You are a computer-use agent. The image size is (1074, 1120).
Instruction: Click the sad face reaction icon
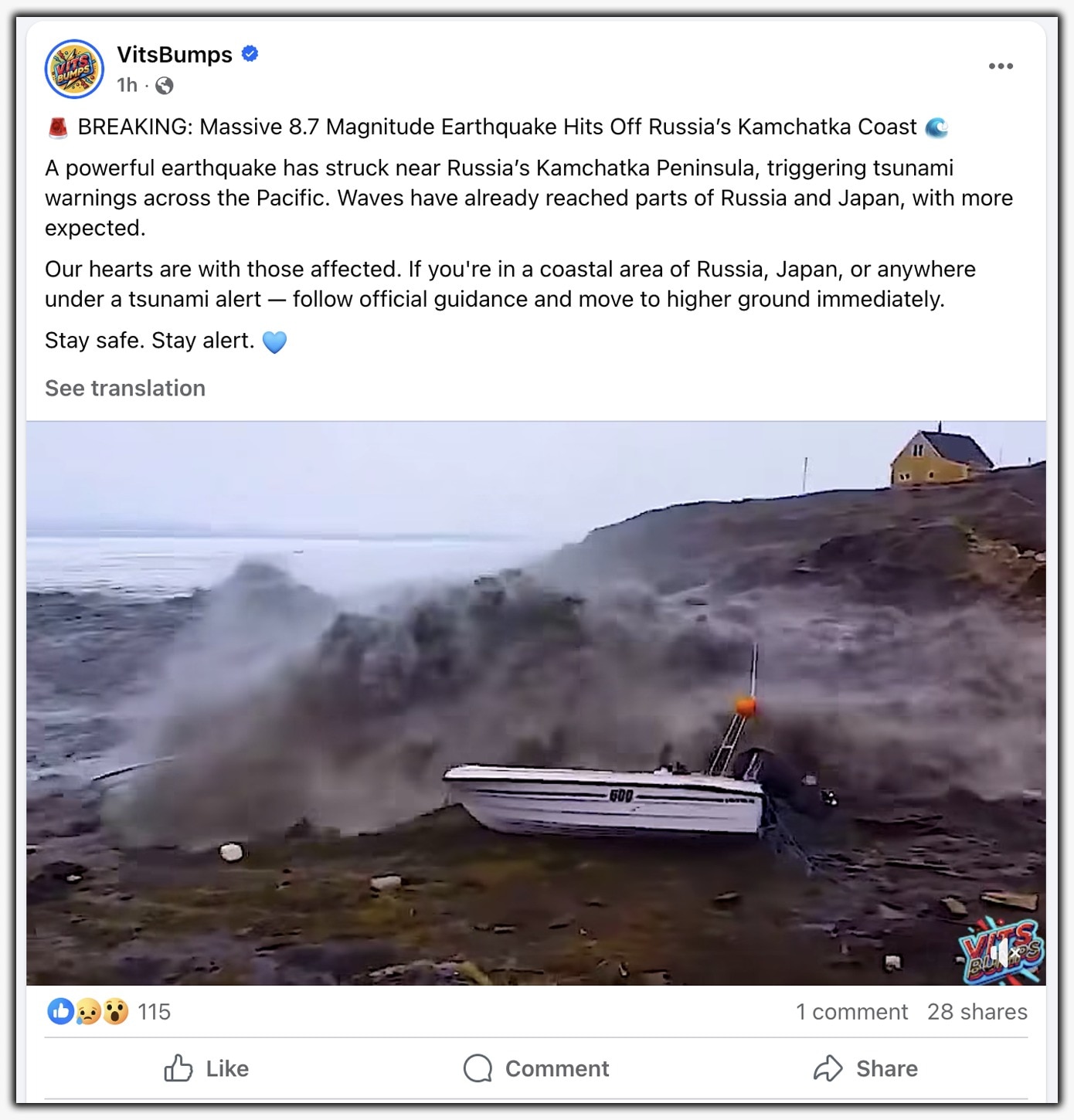[87, 1011]
